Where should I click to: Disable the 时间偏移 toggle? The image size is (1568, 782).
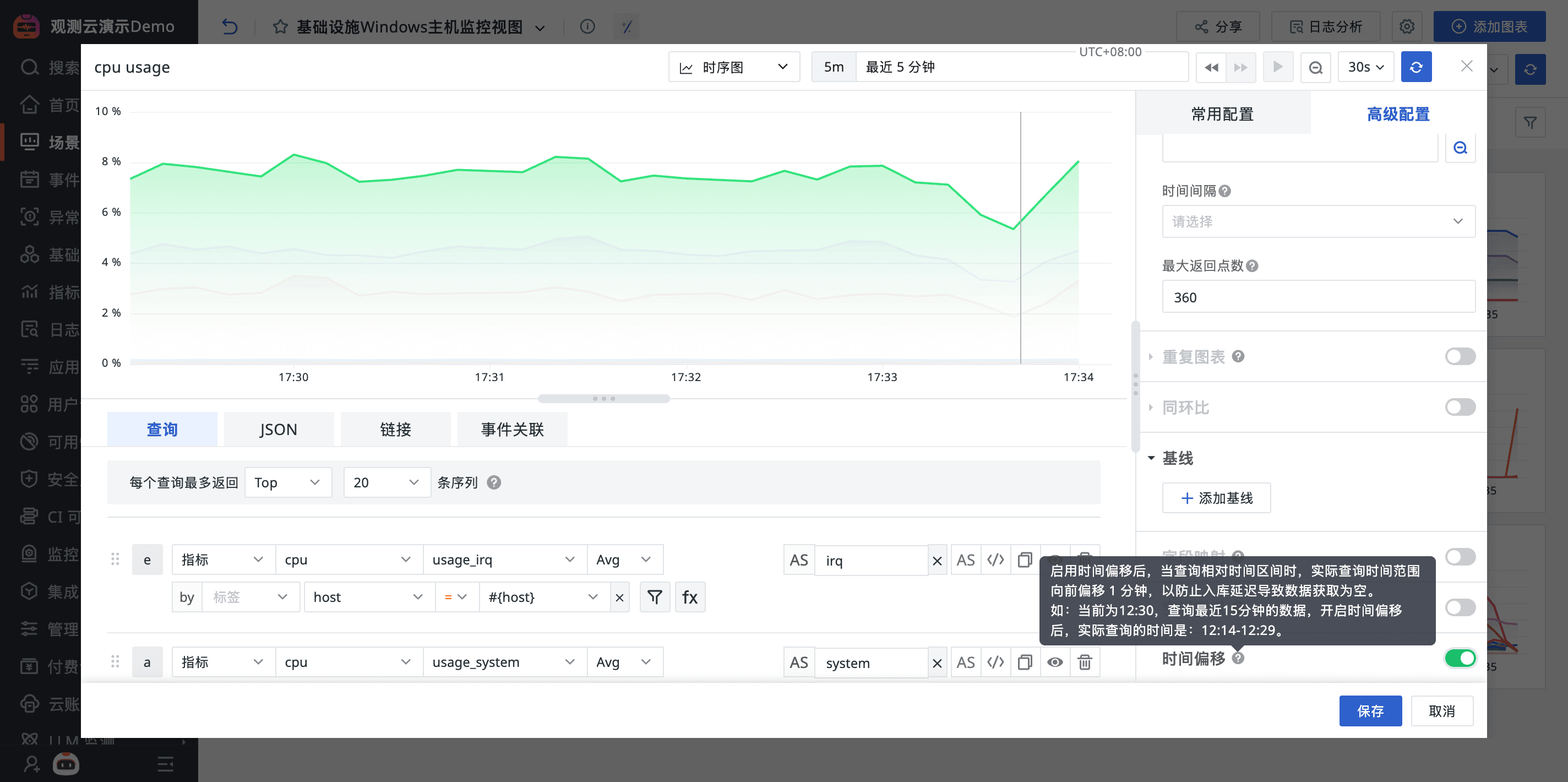pyautogui.click(x=1460, y=658)
